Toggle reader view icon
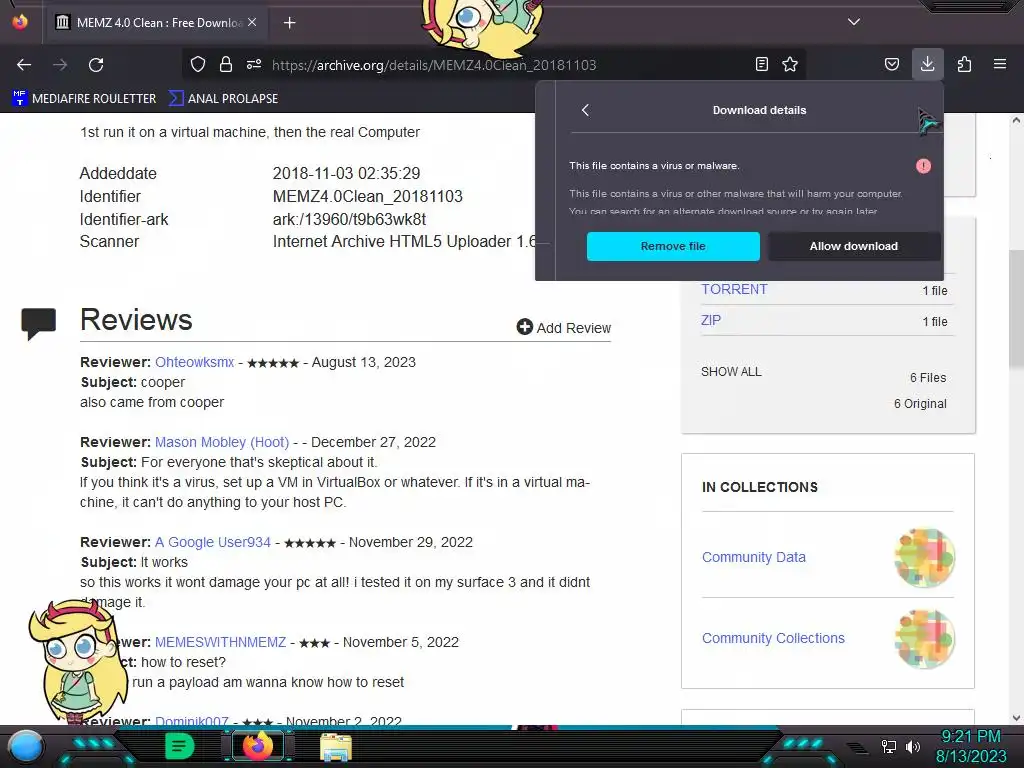 coord(761,64)
